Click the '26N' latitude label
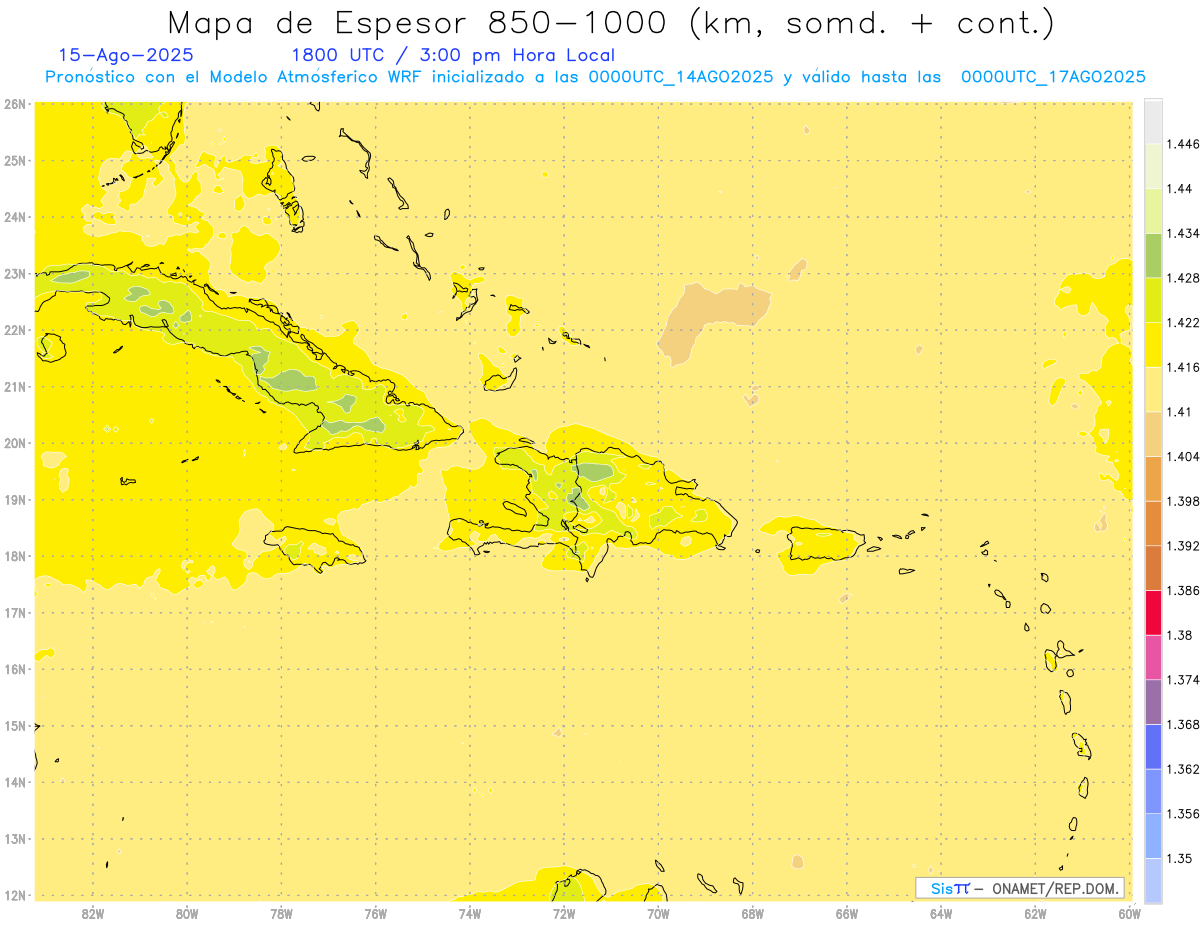The image size is (1200, 927). (15, 104)
